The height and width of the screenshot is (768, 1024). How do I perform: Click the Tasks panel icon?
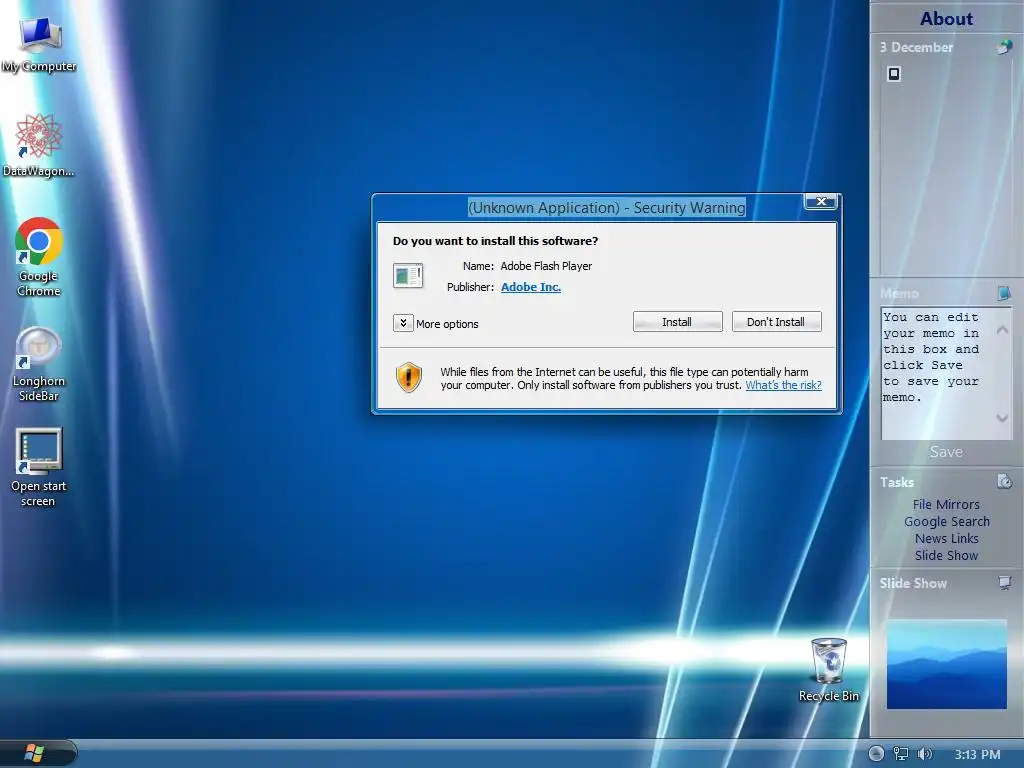pyautogui.click(x=1004, y=482)
